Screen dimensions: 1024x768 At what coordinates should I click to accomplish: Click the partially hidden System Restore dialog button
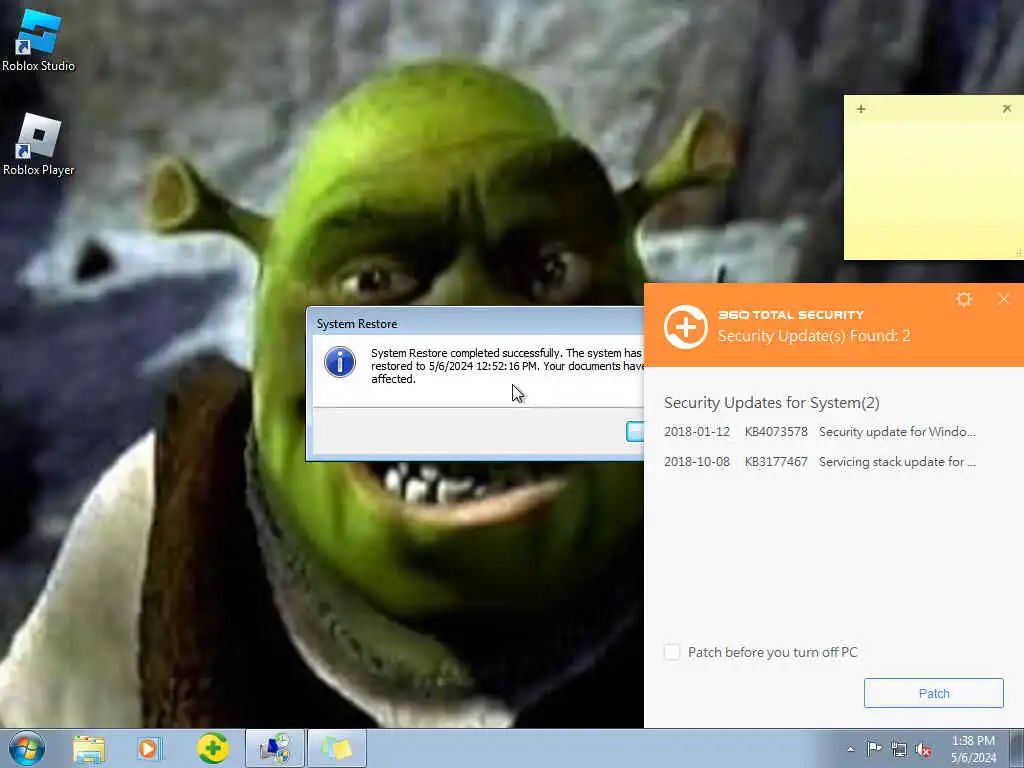(x=635, y=431)
